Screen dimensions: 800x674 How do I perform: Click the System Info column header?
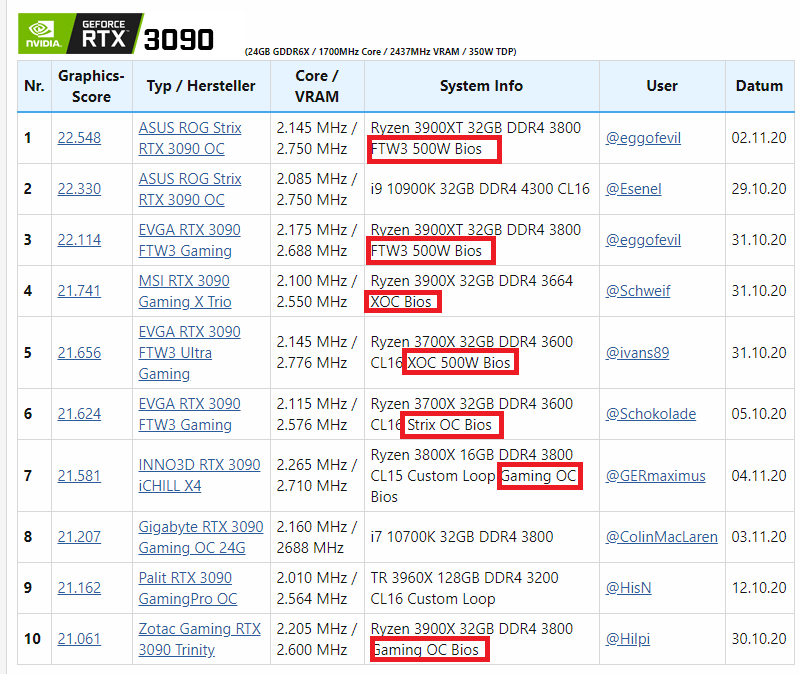(482, 86)
